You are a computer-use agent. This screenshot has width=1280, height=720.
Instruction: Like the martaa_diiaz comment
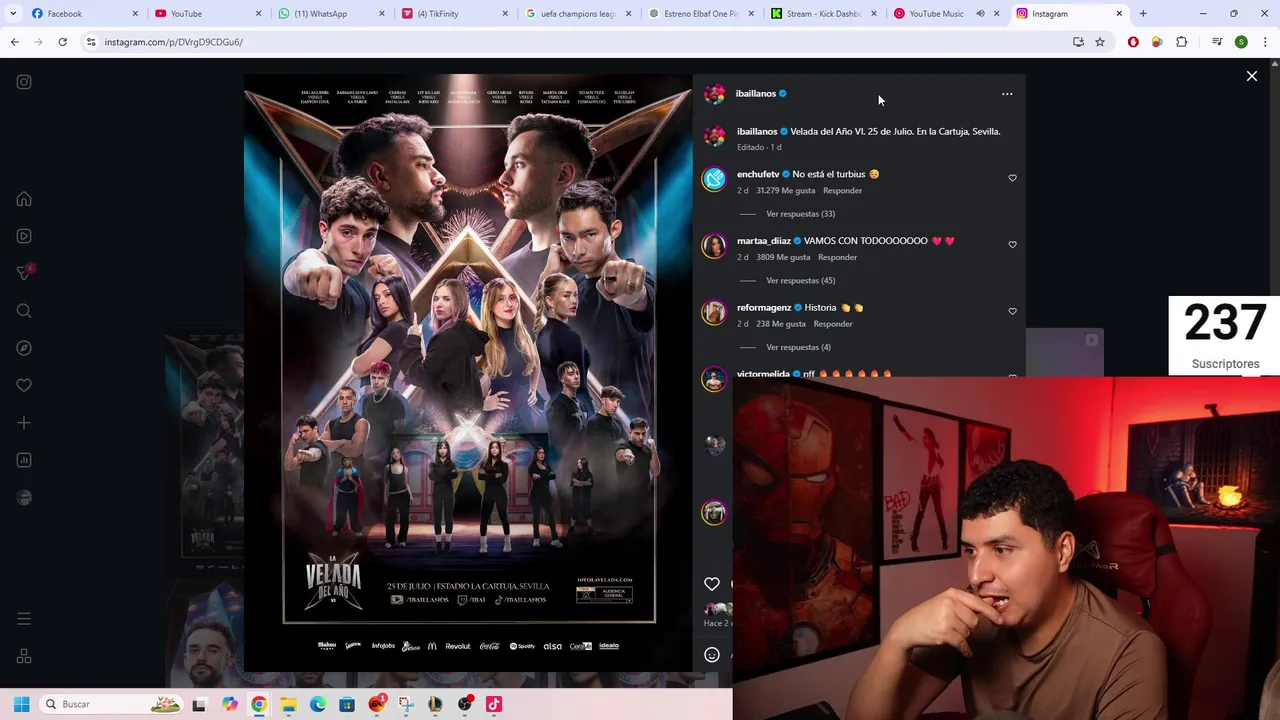coord(1012,245)
